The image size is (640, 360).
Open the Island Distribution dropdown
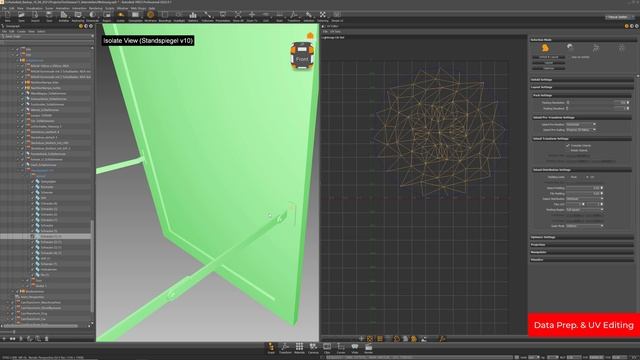[584, 199]
